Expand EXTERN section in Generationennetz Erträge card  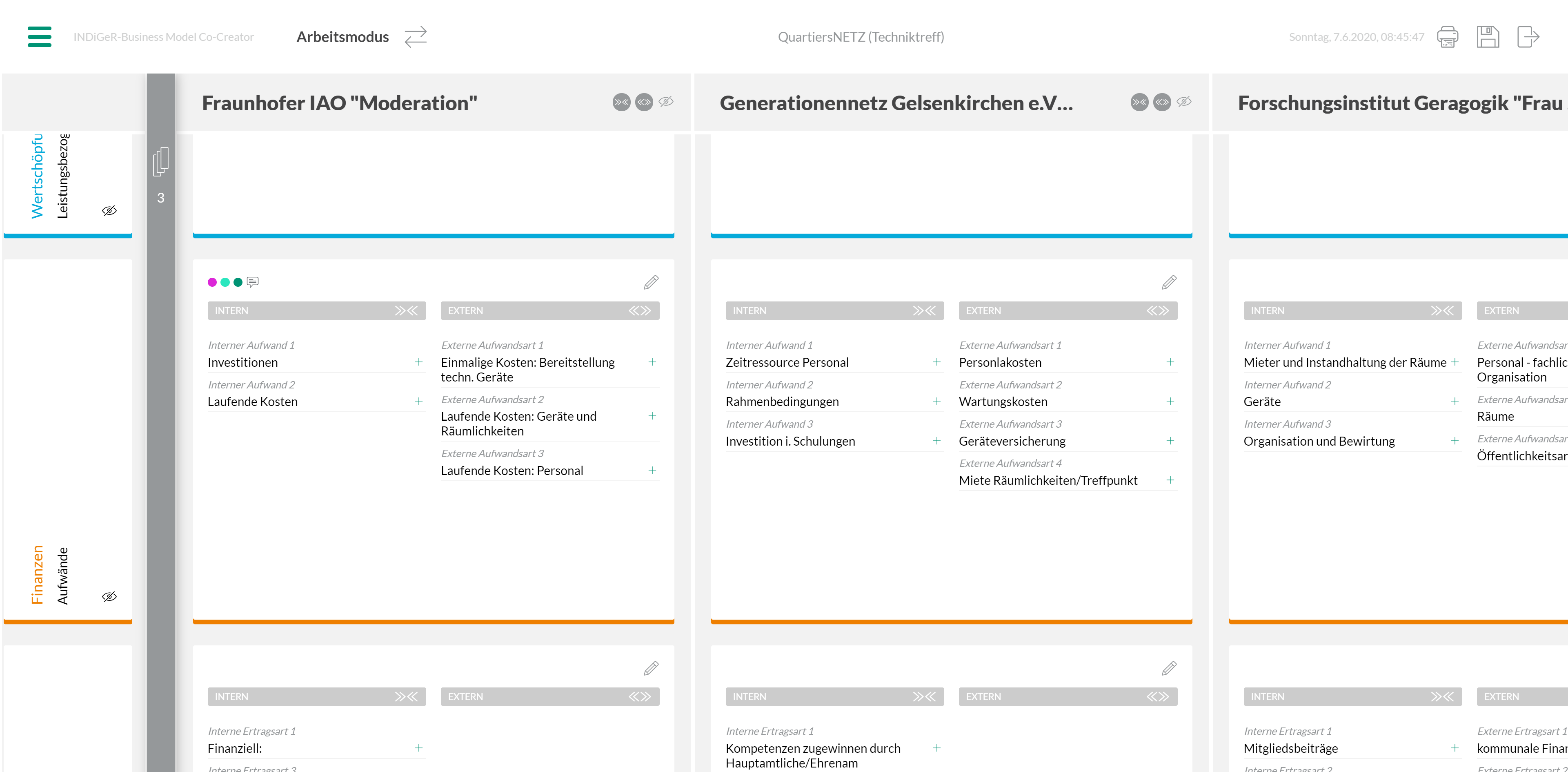tap(1158, 696)
